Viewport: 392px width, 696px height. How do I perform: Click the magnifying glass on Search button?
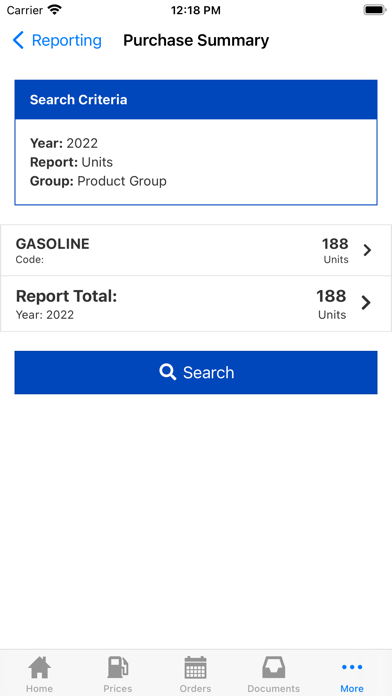[168, 372]
